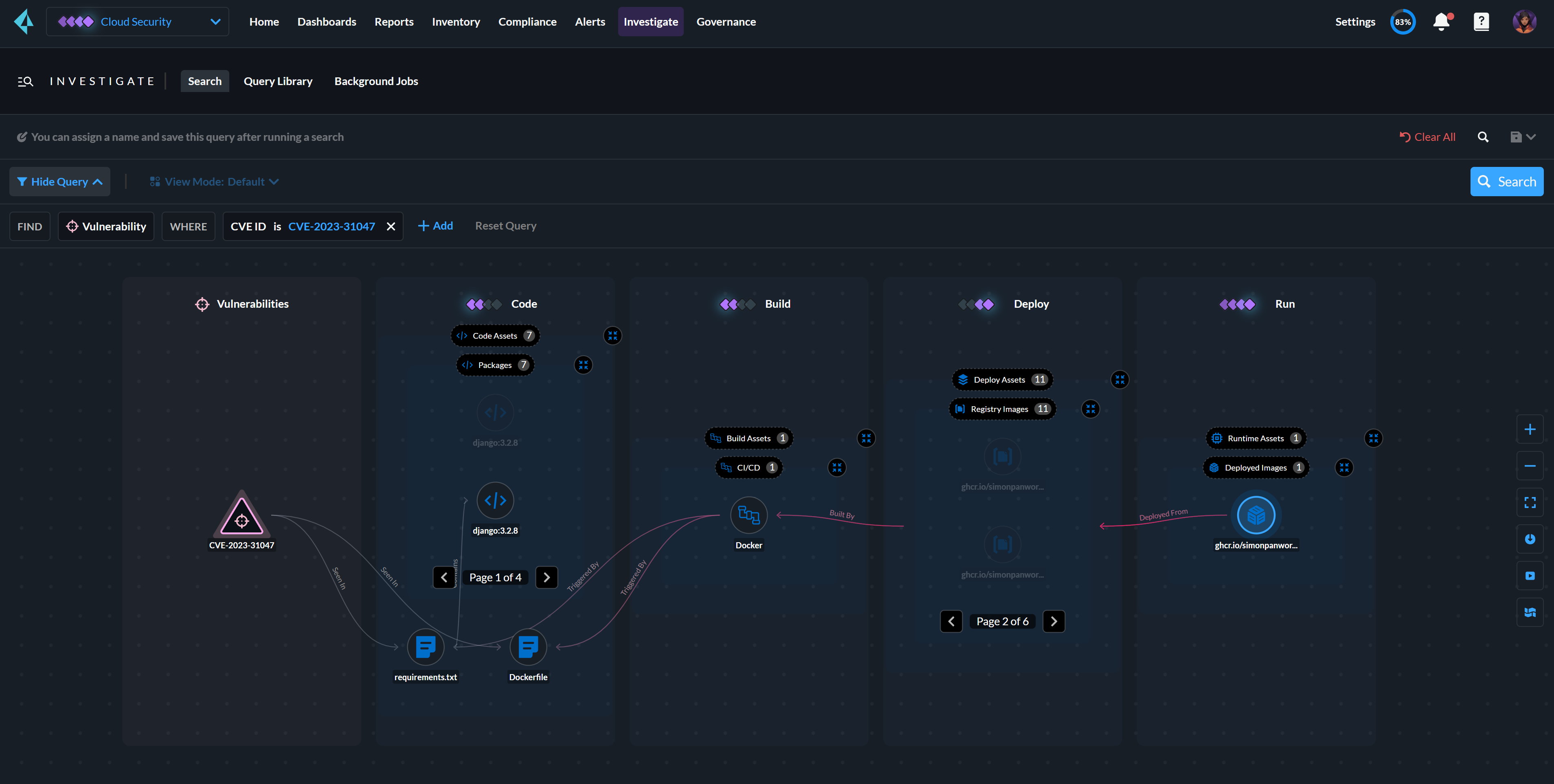Click the play video icon

point(1530,576)
